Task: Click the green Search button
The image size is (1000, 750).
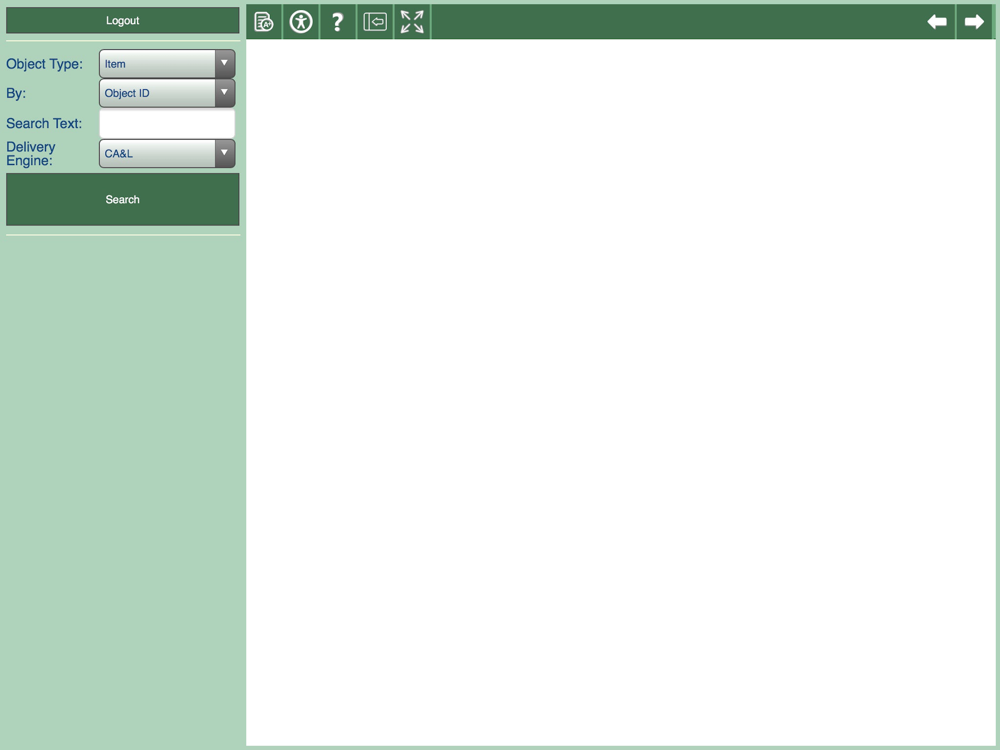Action: [122, 200]
